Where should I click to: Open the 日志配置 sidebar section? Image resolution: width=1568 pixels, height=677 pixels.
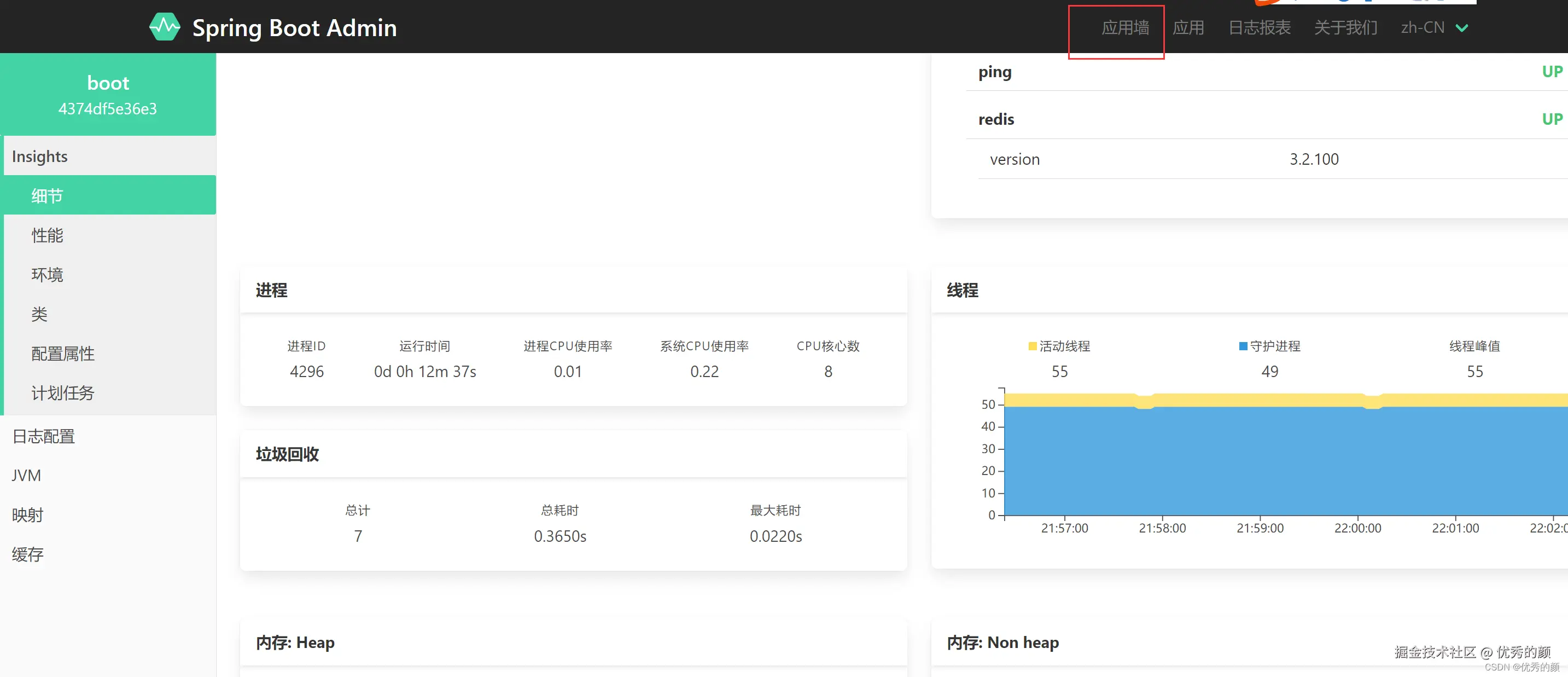pos(43,436)
